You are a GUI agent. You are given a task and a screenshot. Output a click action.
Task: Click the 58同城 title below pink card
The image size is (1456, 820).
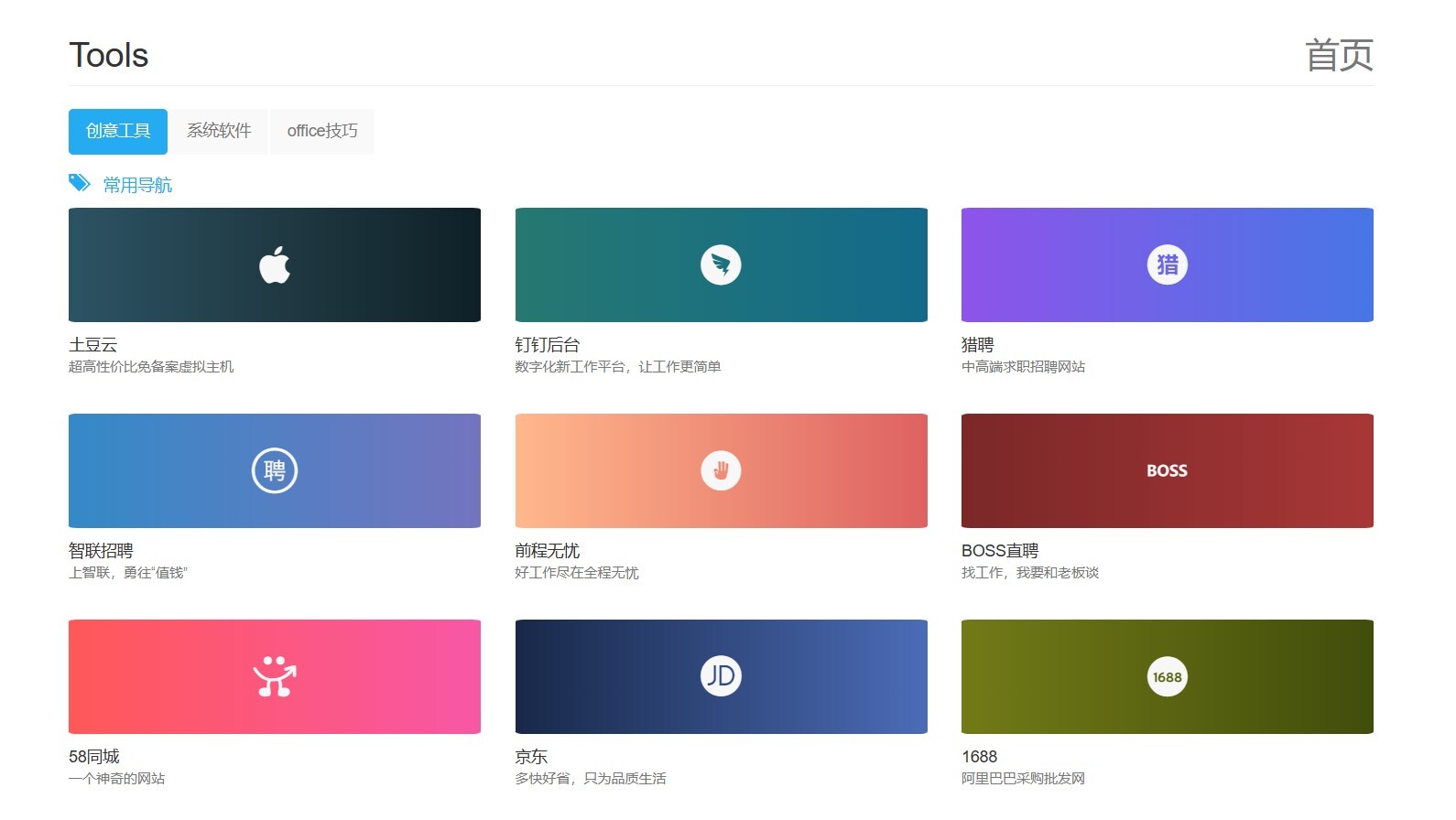94,757
